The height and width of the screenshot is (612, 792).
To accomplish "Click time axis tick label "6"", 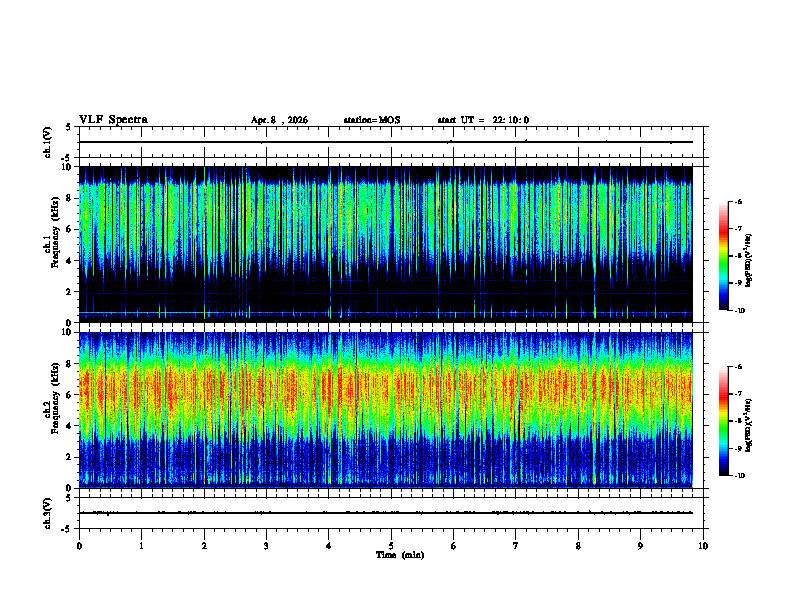I will 454,546.
